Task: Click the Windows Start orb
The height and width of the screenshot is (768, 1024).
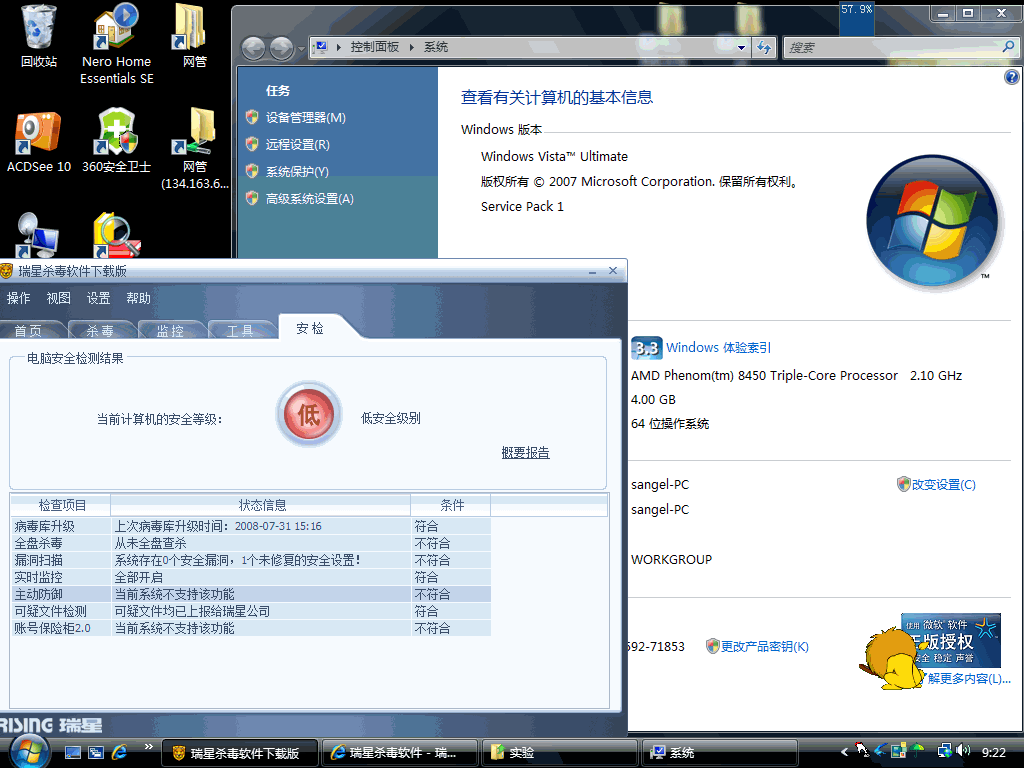Action: (x=27, y=751)
